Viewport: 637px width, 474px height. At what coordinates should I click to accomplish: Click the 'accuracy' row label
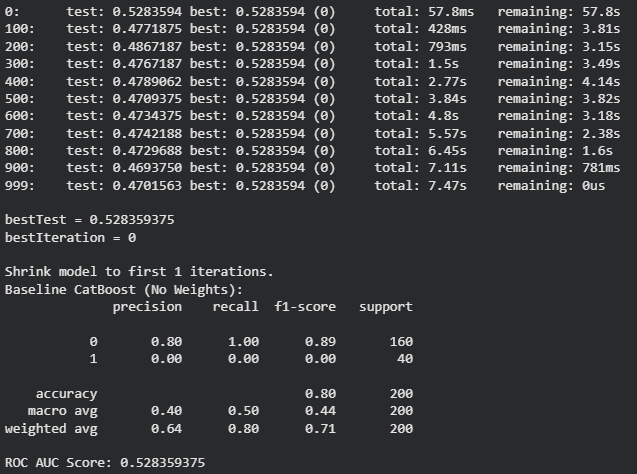67,394
